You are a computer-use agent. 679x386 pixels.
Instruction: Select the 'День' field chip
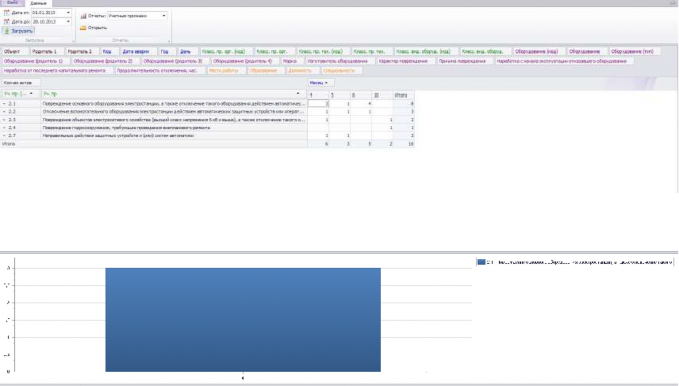point(188,52)
